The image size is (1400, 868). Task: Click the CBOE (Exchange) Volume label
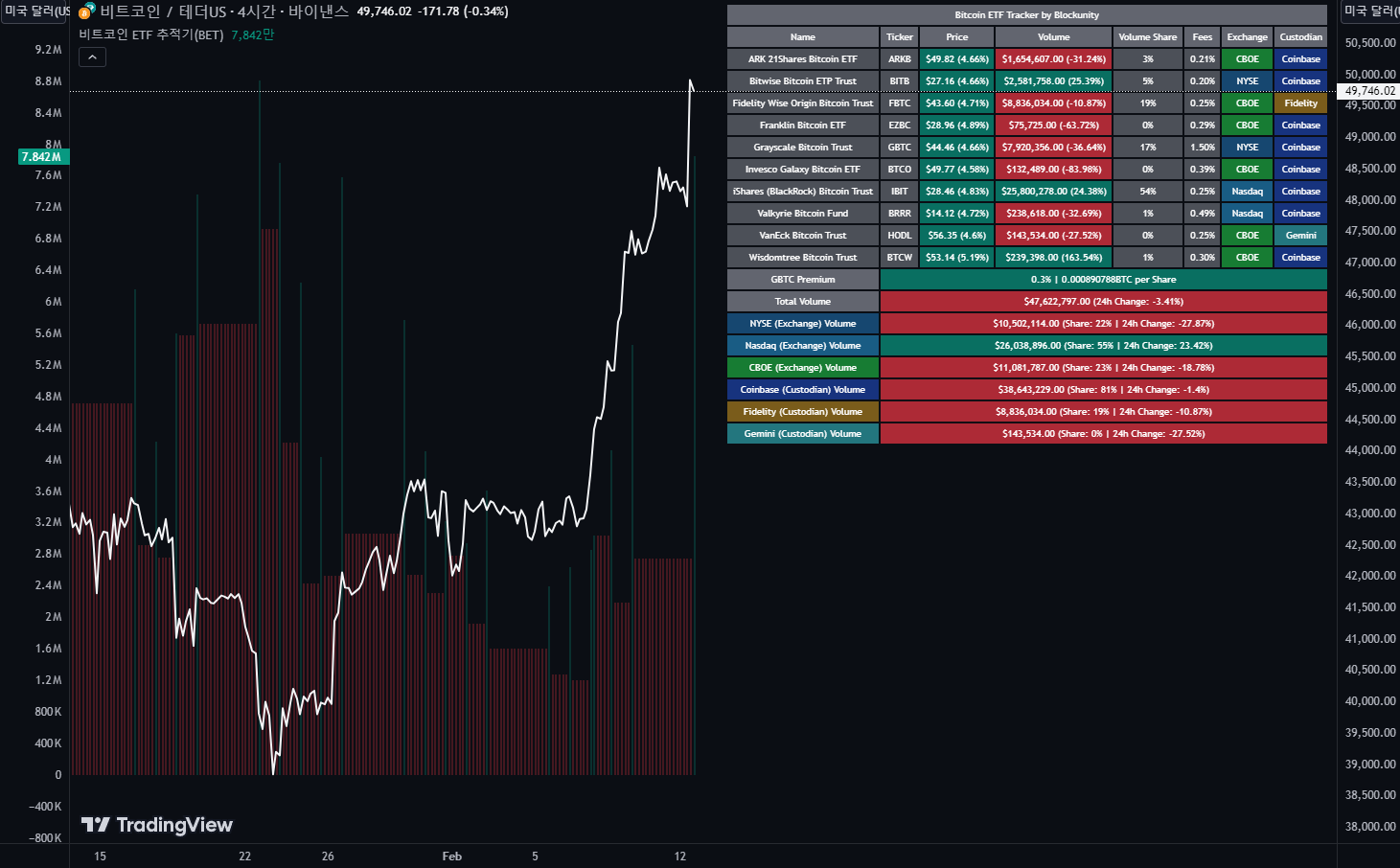pyautogui.click(x=803, y=368)
